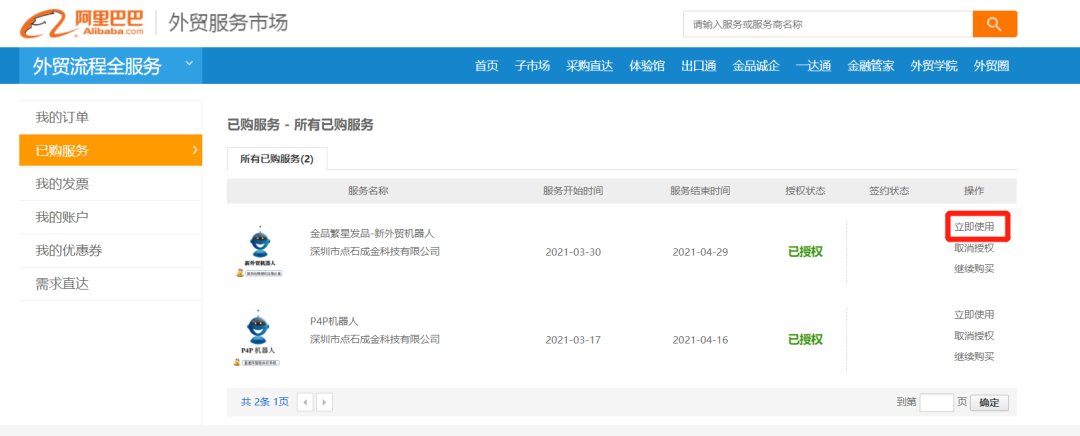
Task: Go to previous page arrow in pagination
Action: click(305, 402)
